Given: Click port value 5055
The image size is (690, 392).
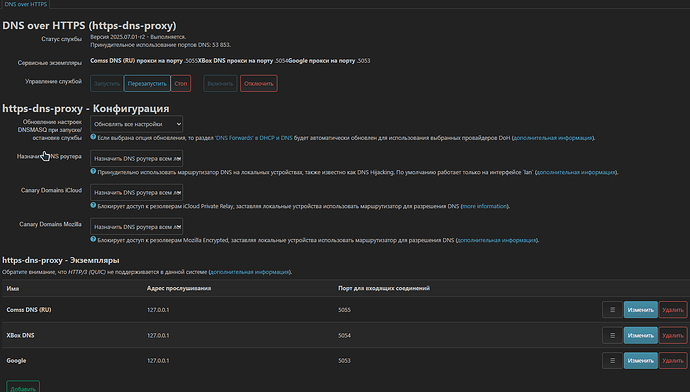Looking at the screenshot, I should 345,310.
